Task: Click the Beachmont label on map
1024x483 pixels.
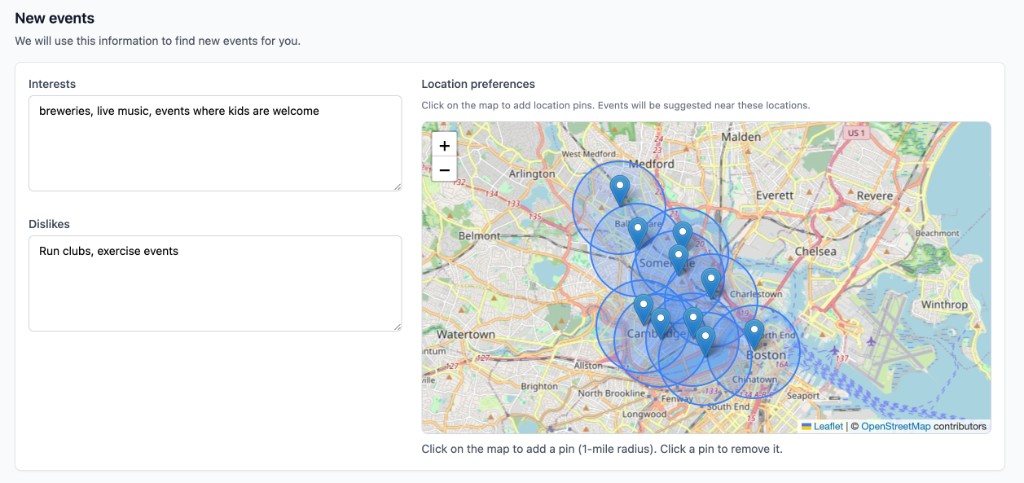Action: point(937,232)
